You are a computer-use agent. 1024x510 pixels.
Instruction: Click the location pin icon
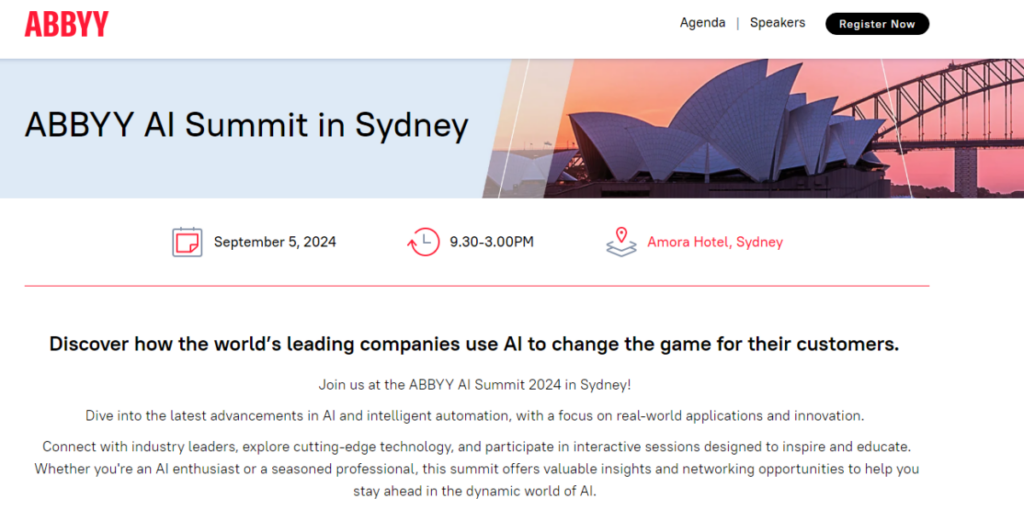click(x=621, y=242)
